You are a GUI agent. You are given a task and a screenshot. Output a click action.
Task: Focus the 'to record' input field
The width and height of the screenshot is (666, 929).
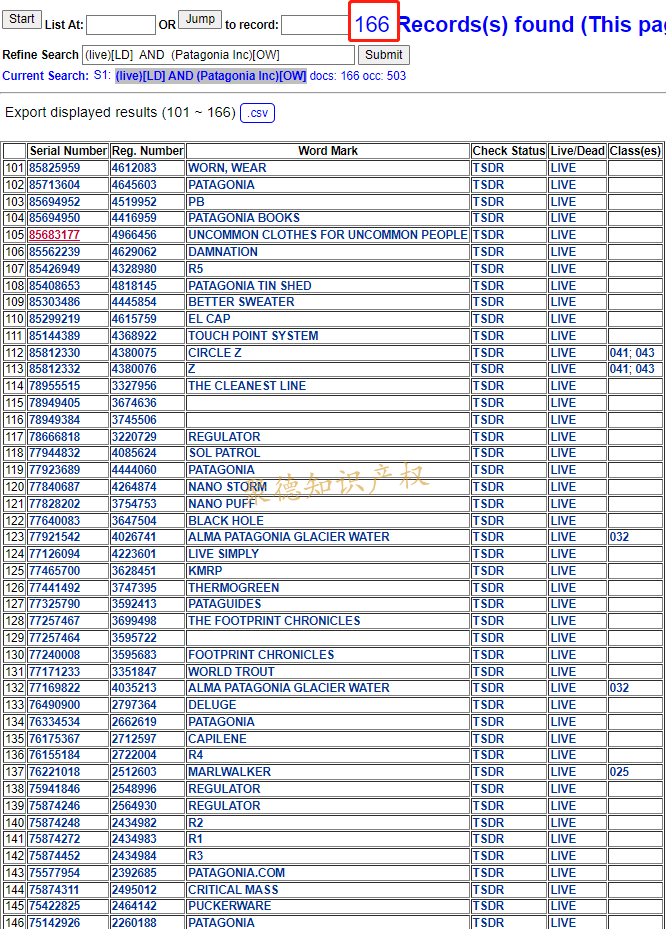(x=315, y=25)
